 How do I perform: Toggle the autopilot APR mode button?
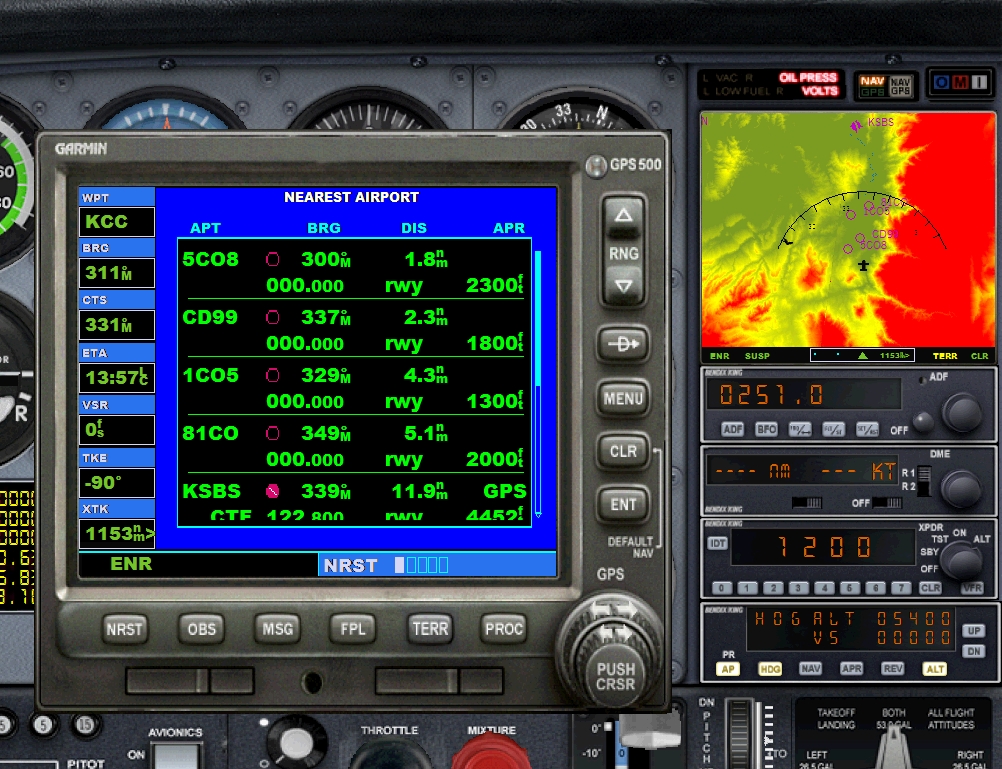[x=851, y=669]
